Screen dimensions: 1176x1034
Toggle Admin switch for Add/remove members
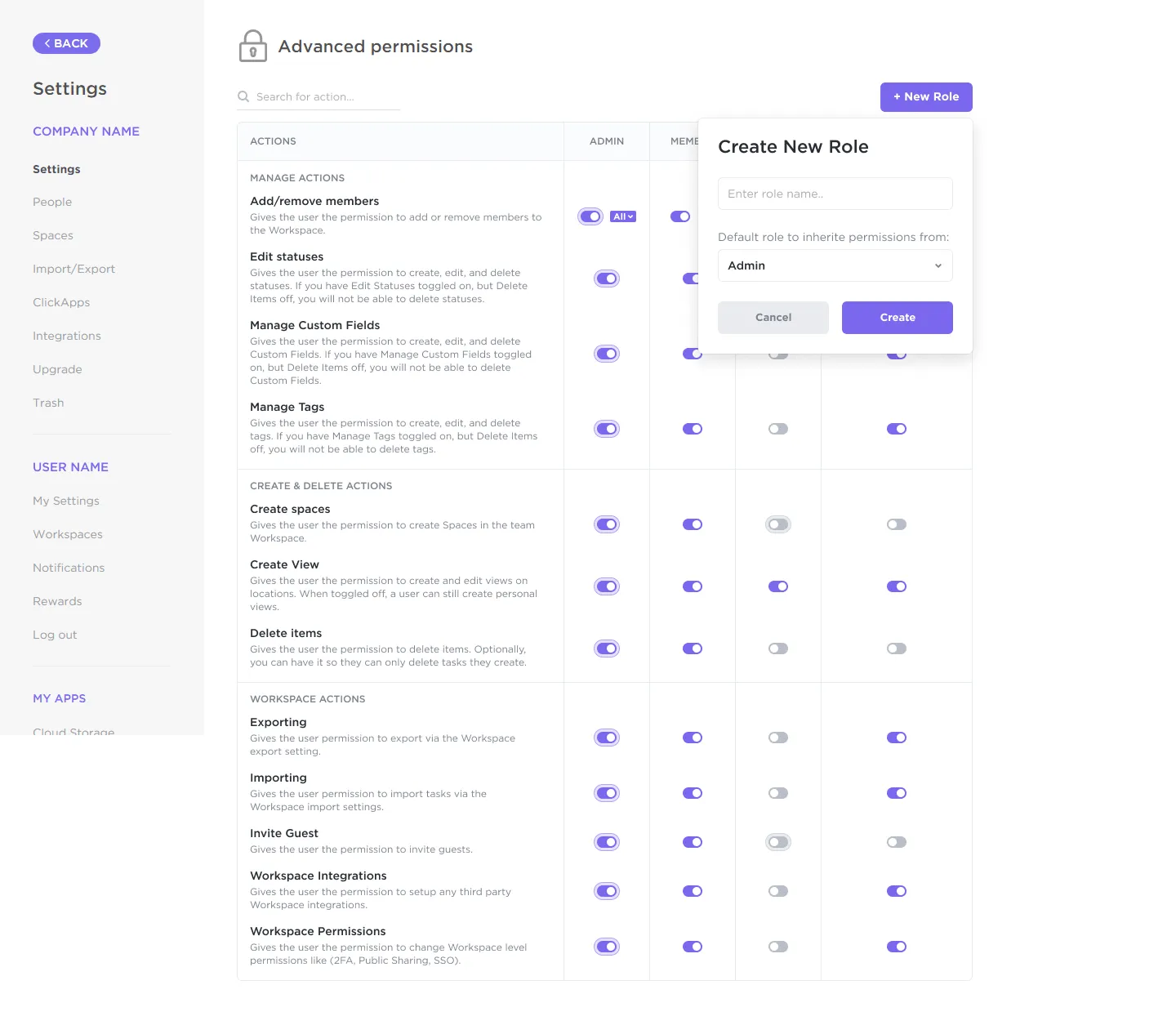tap(590, 216)
